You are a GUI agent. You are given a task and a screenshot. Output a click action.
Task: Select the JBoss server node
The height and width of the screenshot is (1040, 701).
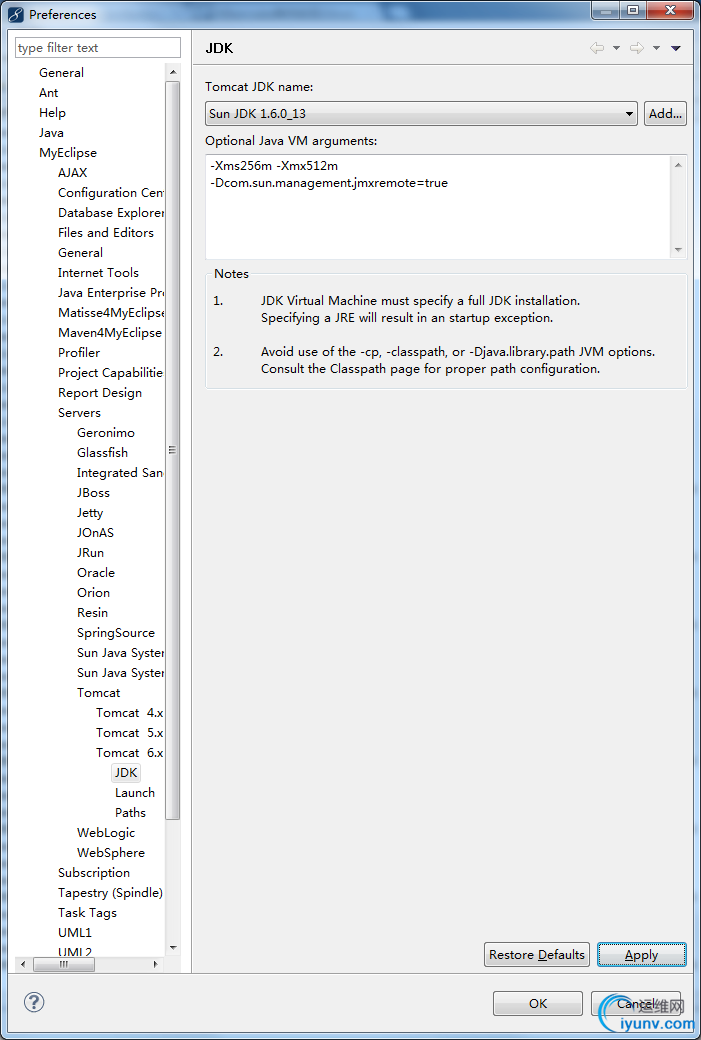pyautogui.click(x=93, y=492)
